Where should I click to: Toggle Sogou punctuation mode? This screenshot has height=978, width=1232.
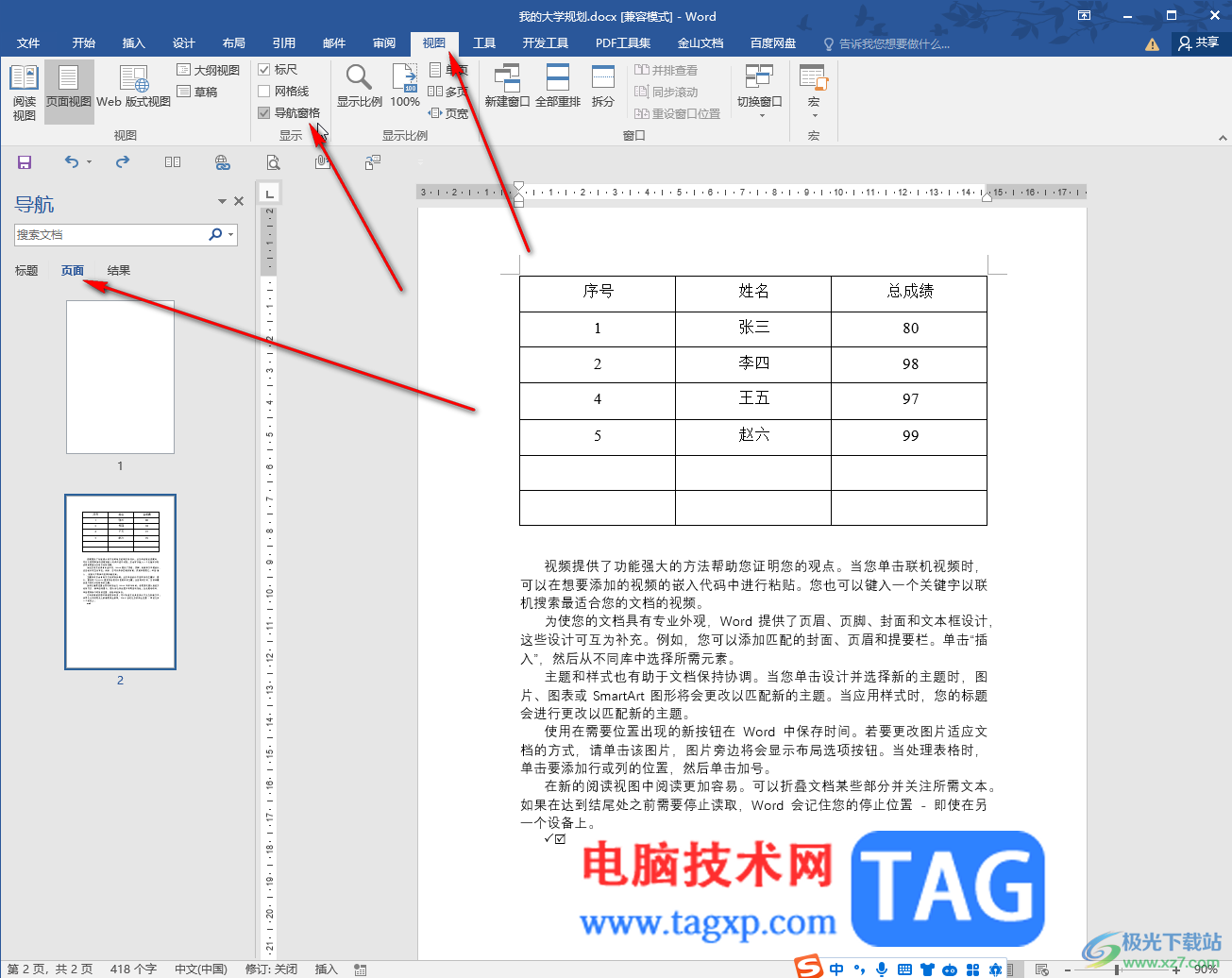click(x=859, y=970)
